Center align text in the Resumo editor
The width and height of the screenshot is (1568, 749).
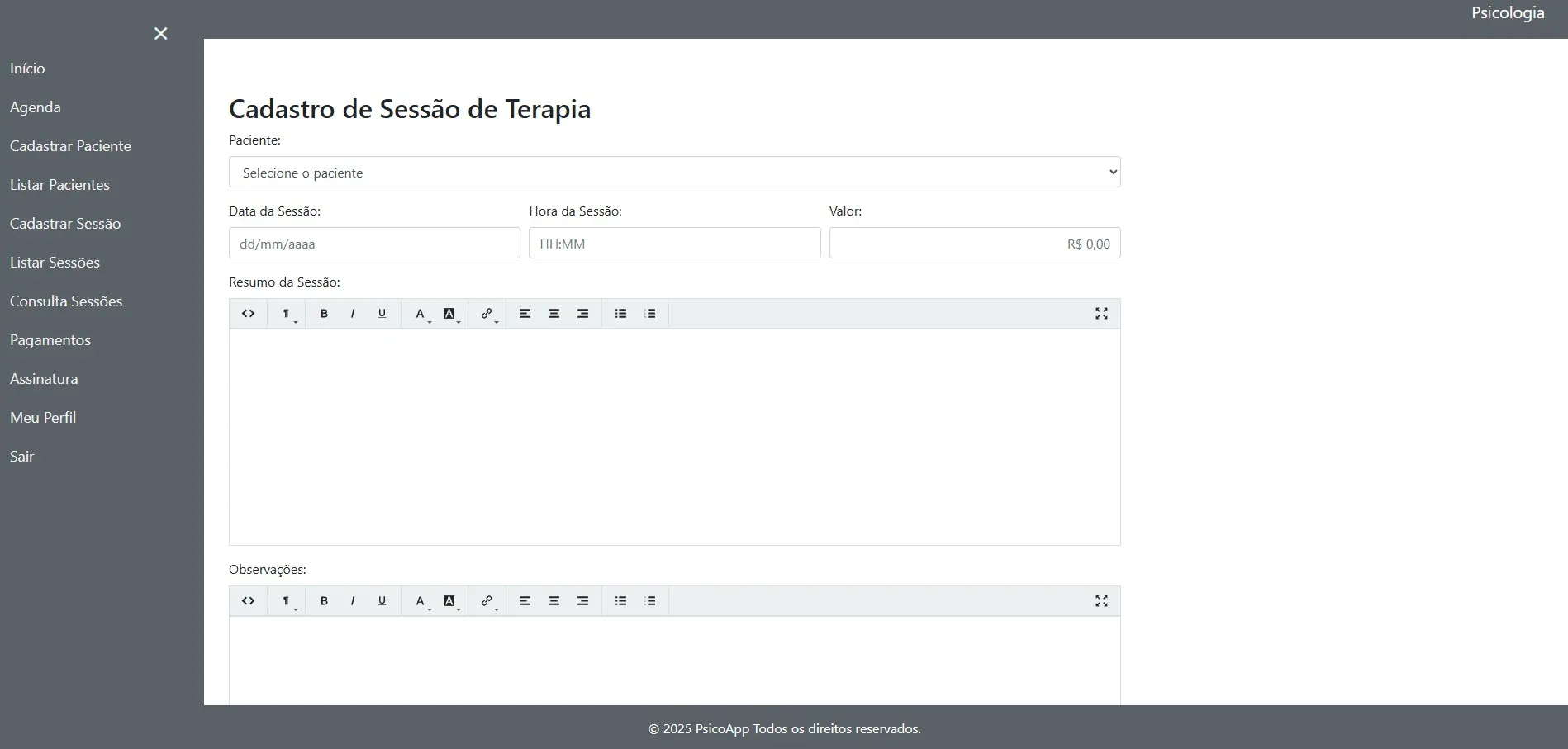point(554,314)
